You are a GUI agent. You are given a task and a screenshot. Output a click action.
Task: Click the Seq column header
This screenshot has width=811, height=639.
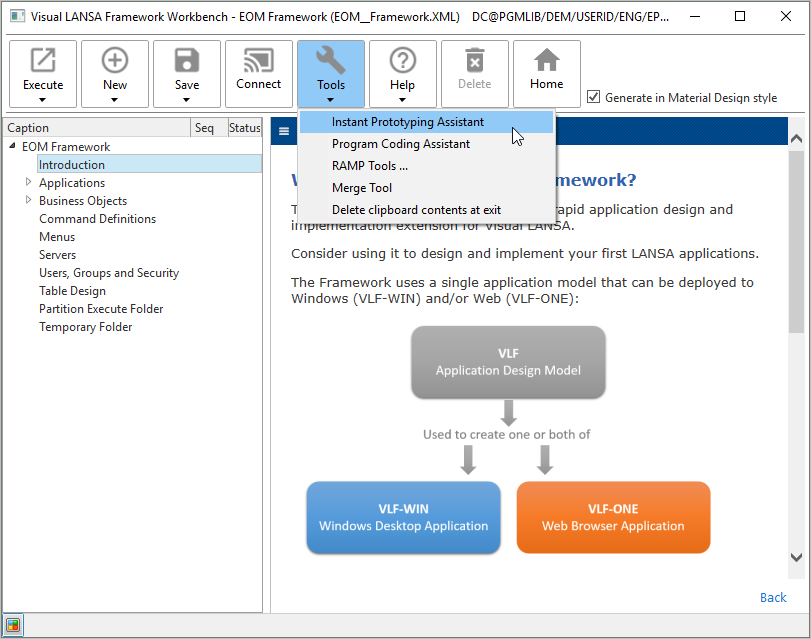[x=209, y=128]
